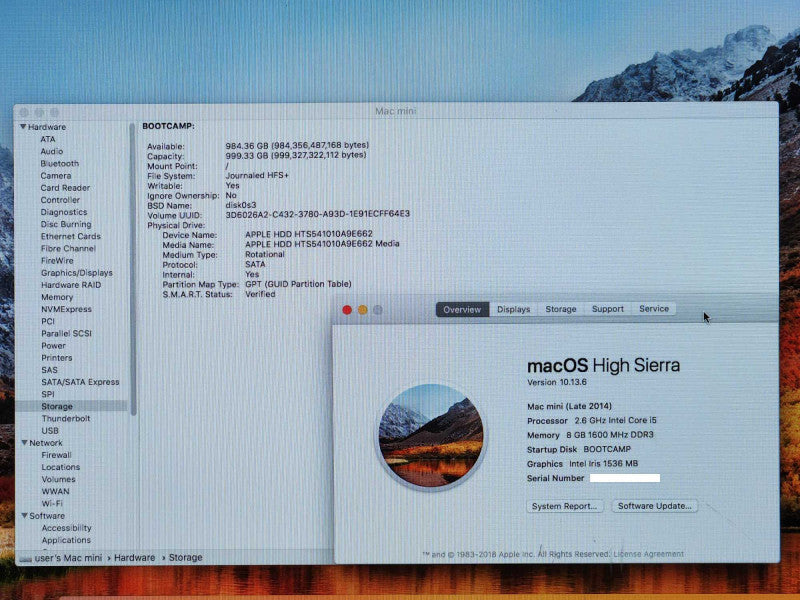Select the highlighted Storage entry

(x=71, y=406)
